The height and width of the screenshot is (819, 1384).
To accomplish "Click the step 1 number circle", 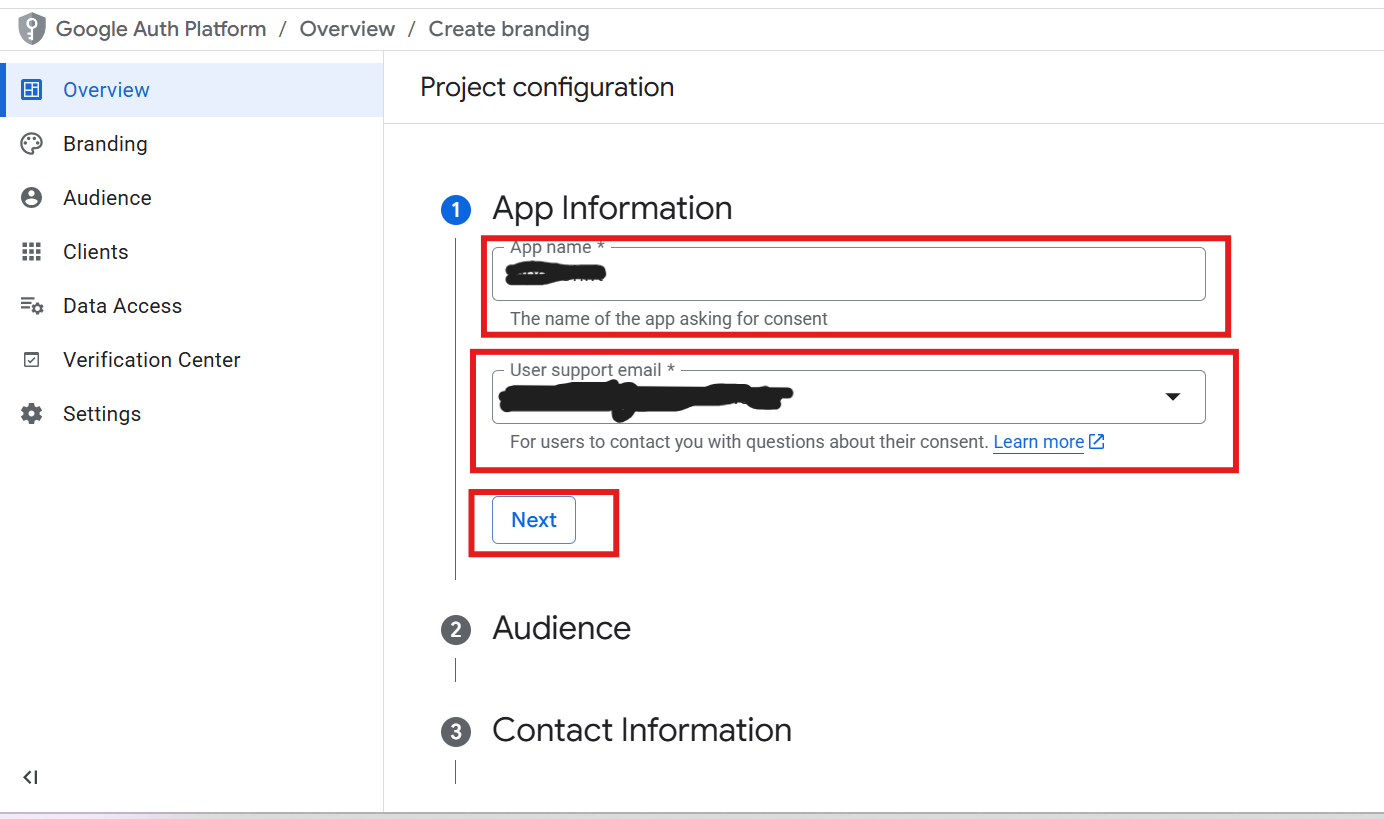I will click(x=456, y=210).
